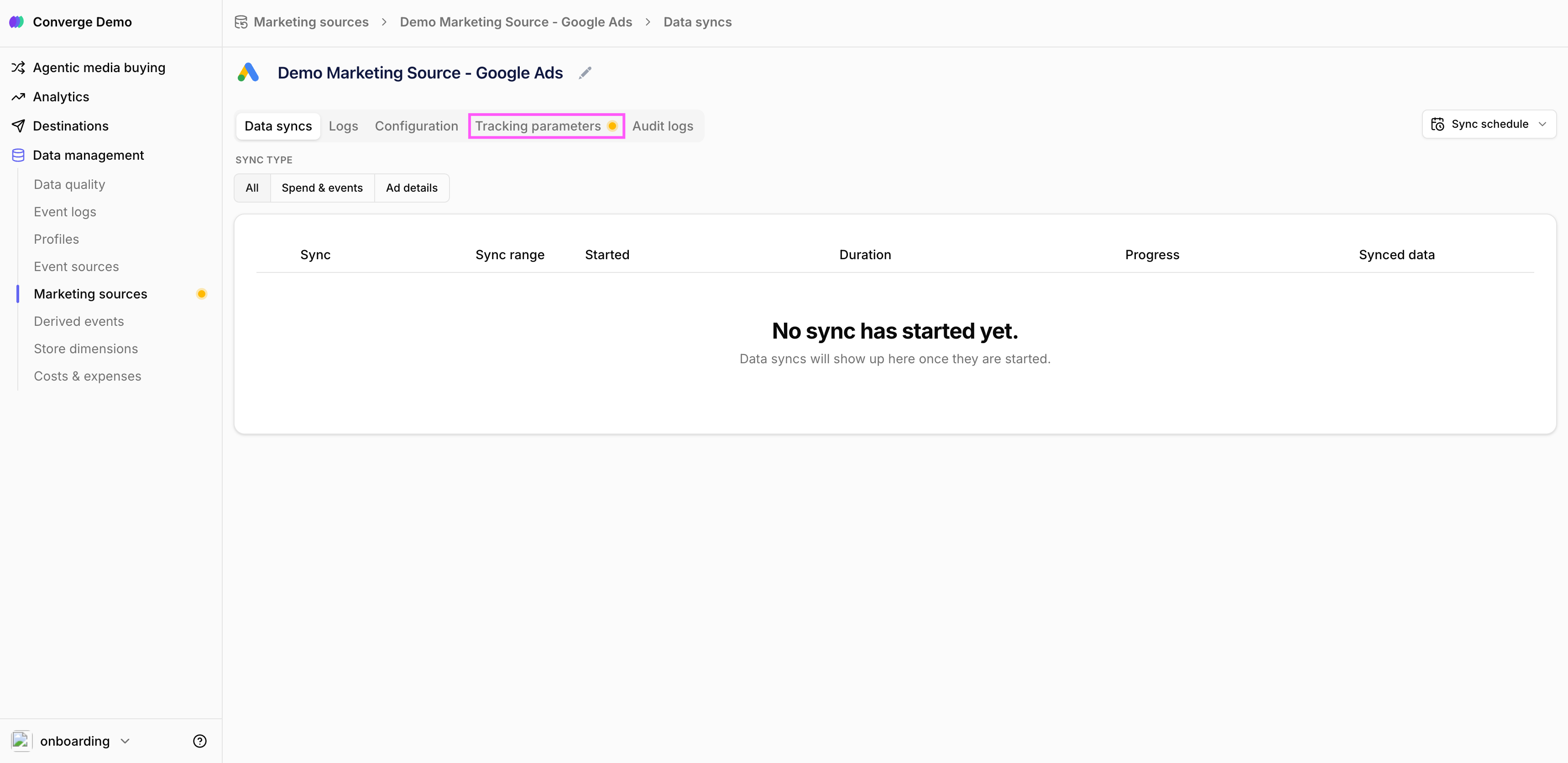
Task: Switch to the Logs tab
Action: tap(343, 126)
